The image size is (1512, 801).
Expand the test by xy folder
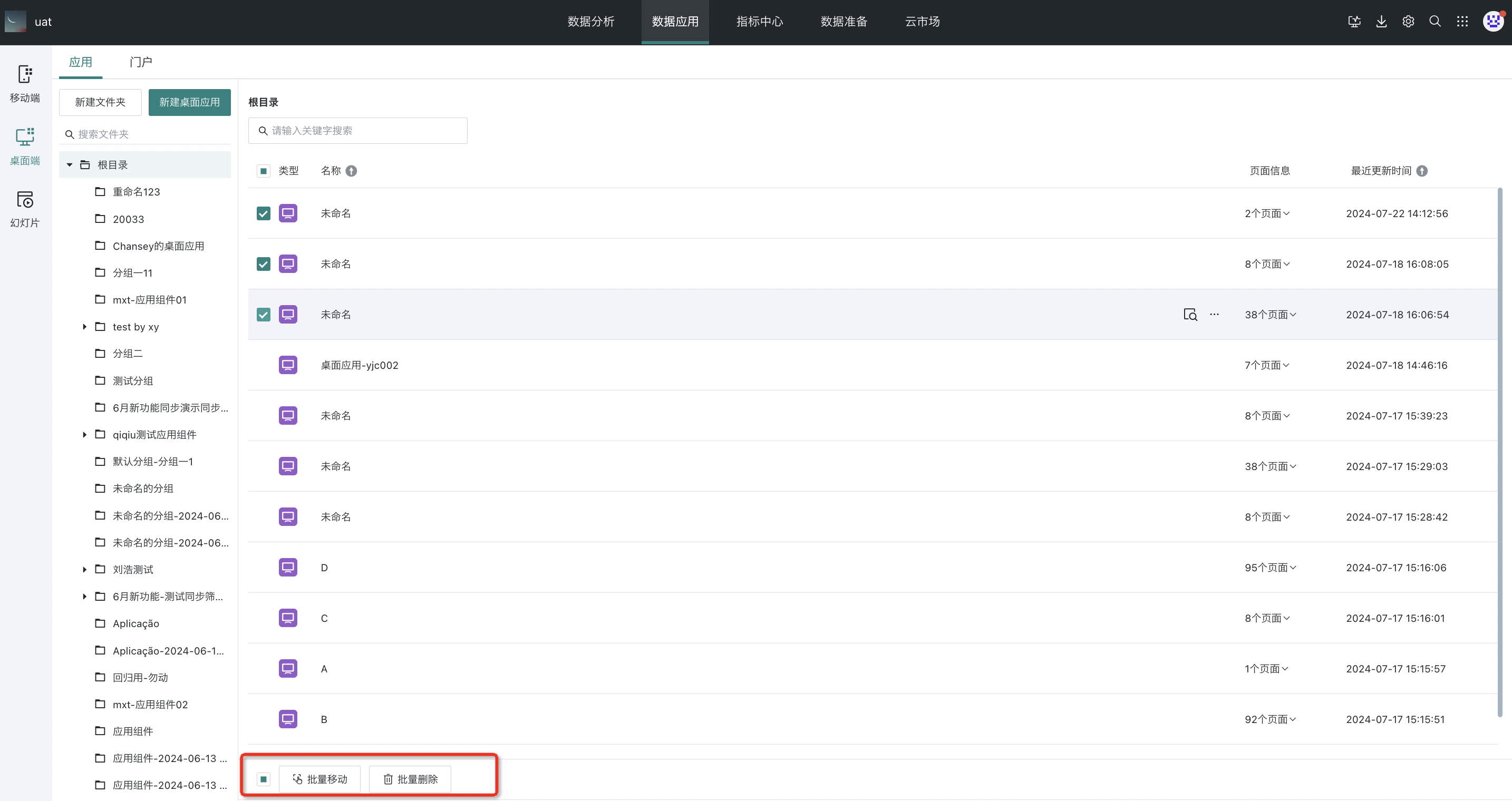[84, 327]
